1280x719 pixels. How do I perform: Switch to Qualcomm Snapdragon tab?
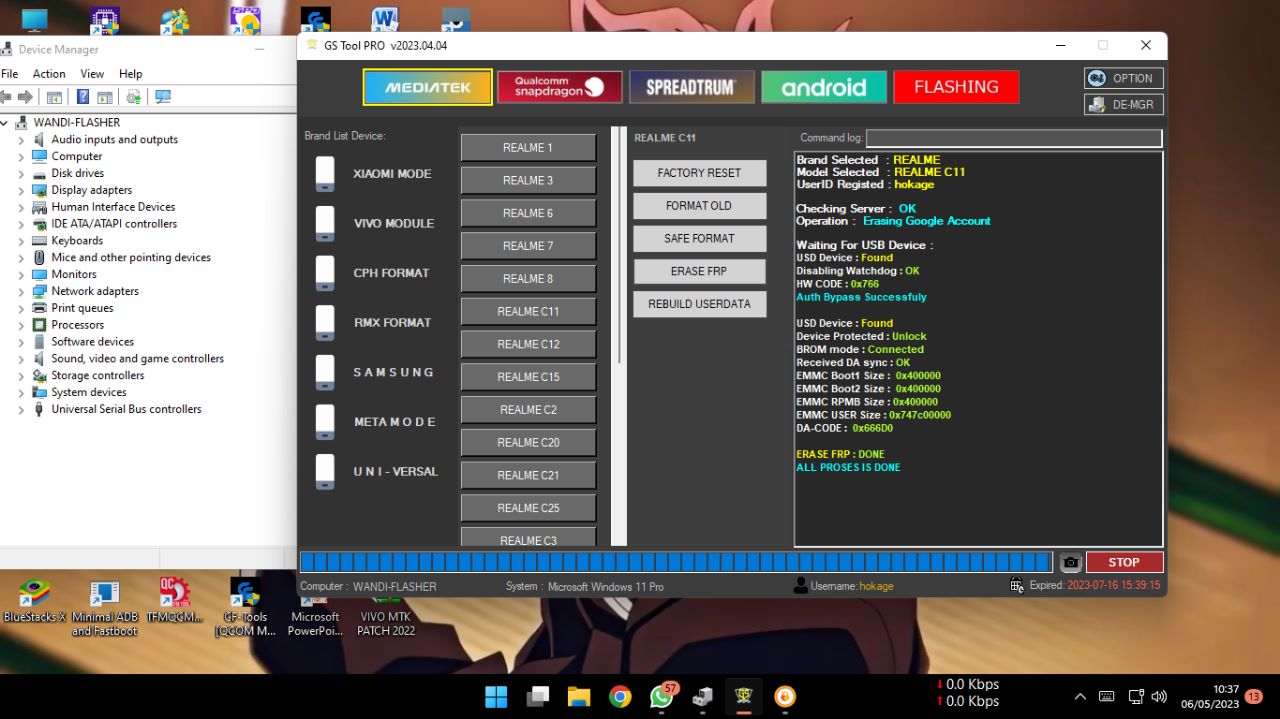tap(560, 87)
